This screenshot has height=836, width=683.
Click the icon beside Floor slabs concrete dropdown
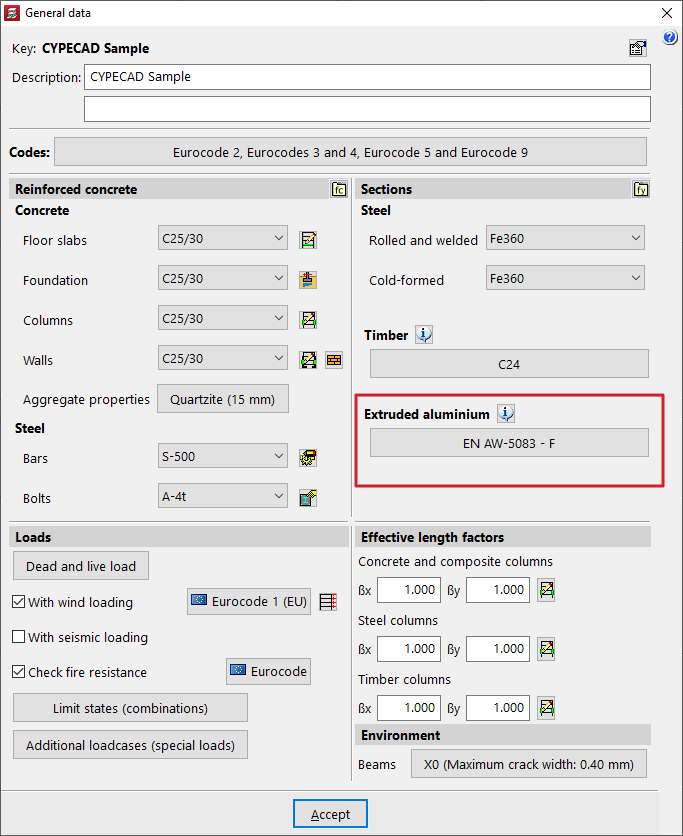[309, 240]
